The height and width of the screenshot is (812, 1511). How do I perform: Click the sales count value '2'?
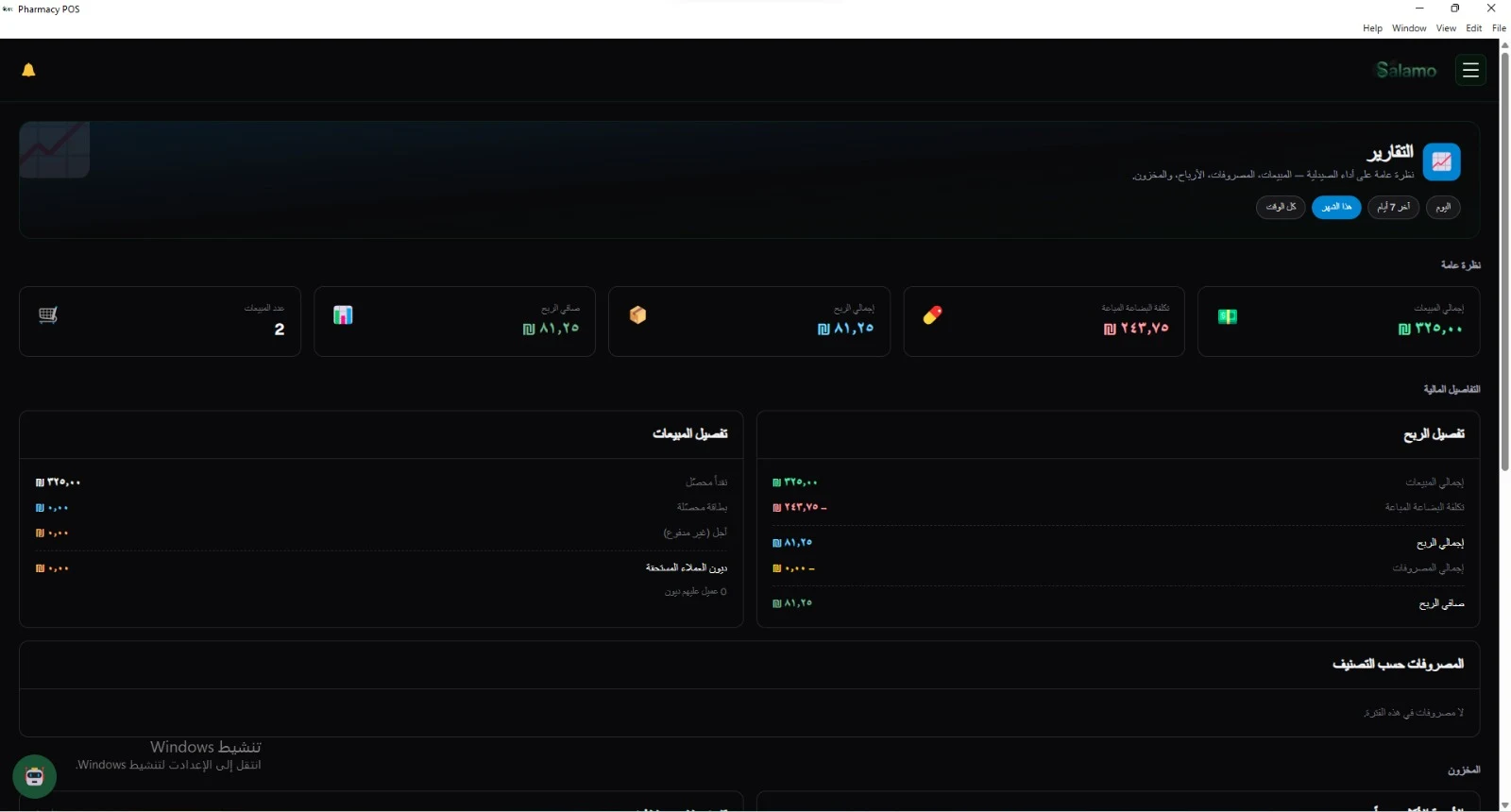pyautogui.click(x=280, y=330)
